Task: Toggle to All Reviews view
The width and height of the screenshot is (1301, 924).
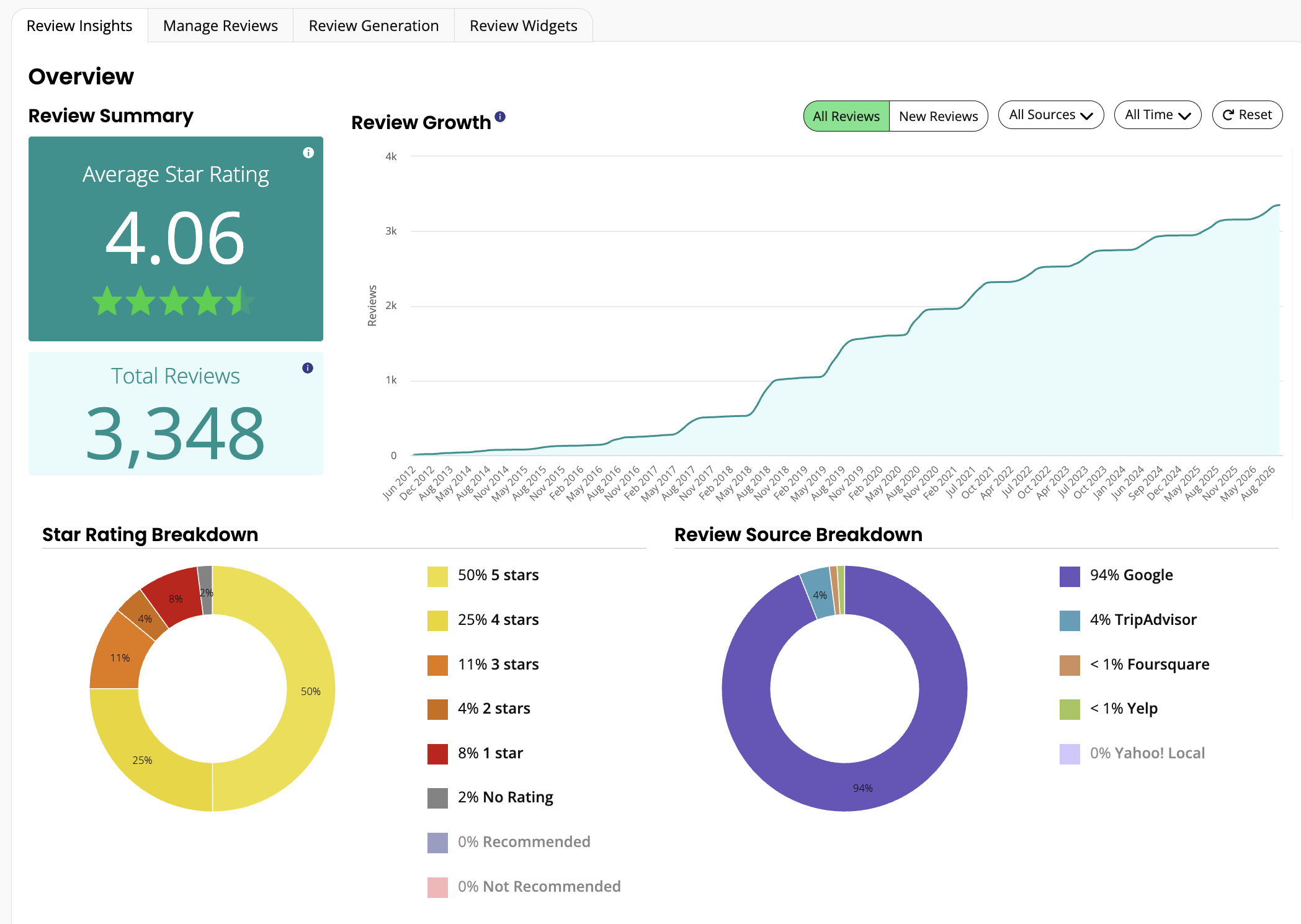Action: coord(846,116)
